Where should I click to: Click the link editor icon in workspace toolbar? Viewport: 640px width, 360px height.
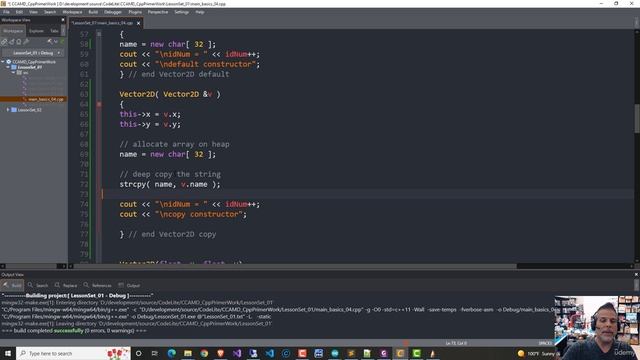[x=4, y=42]
